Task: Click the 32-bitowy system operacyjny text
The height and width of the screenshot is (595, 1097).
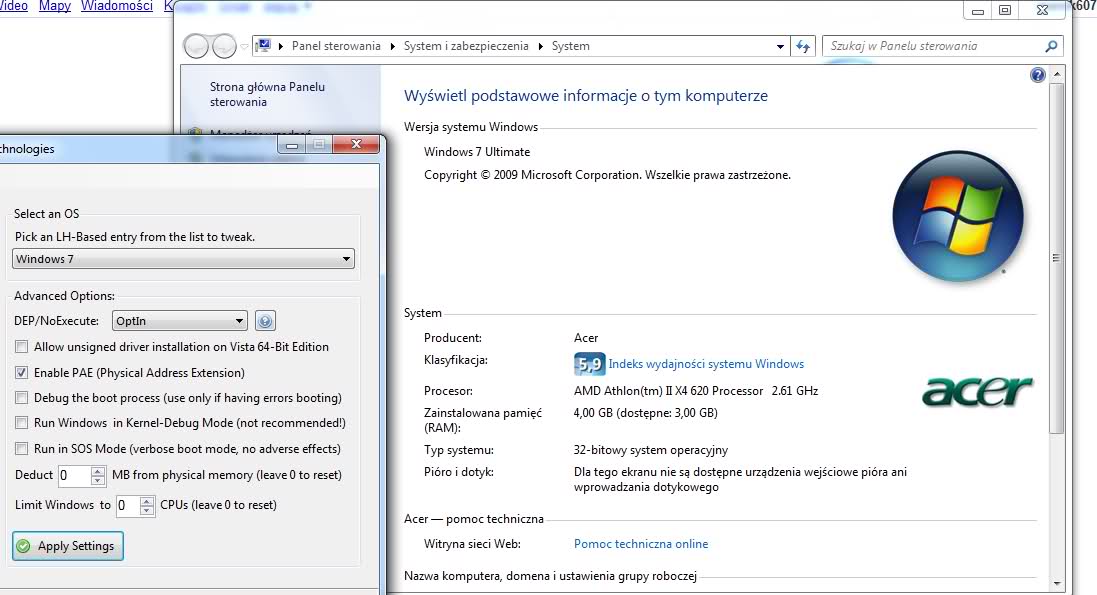Action: click(651, 450)
